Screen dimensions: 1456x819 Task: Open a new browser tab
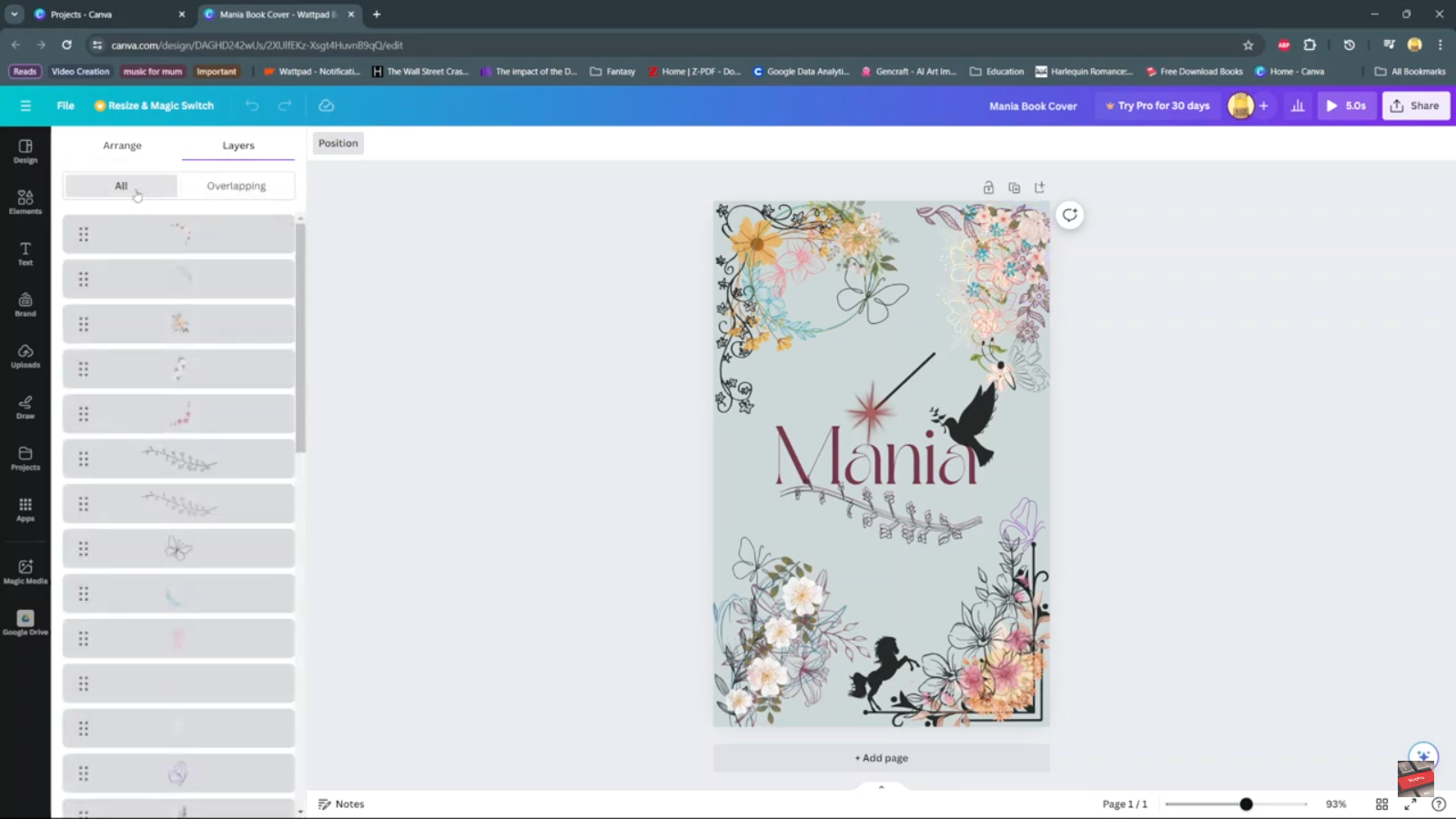click(377, 15)
